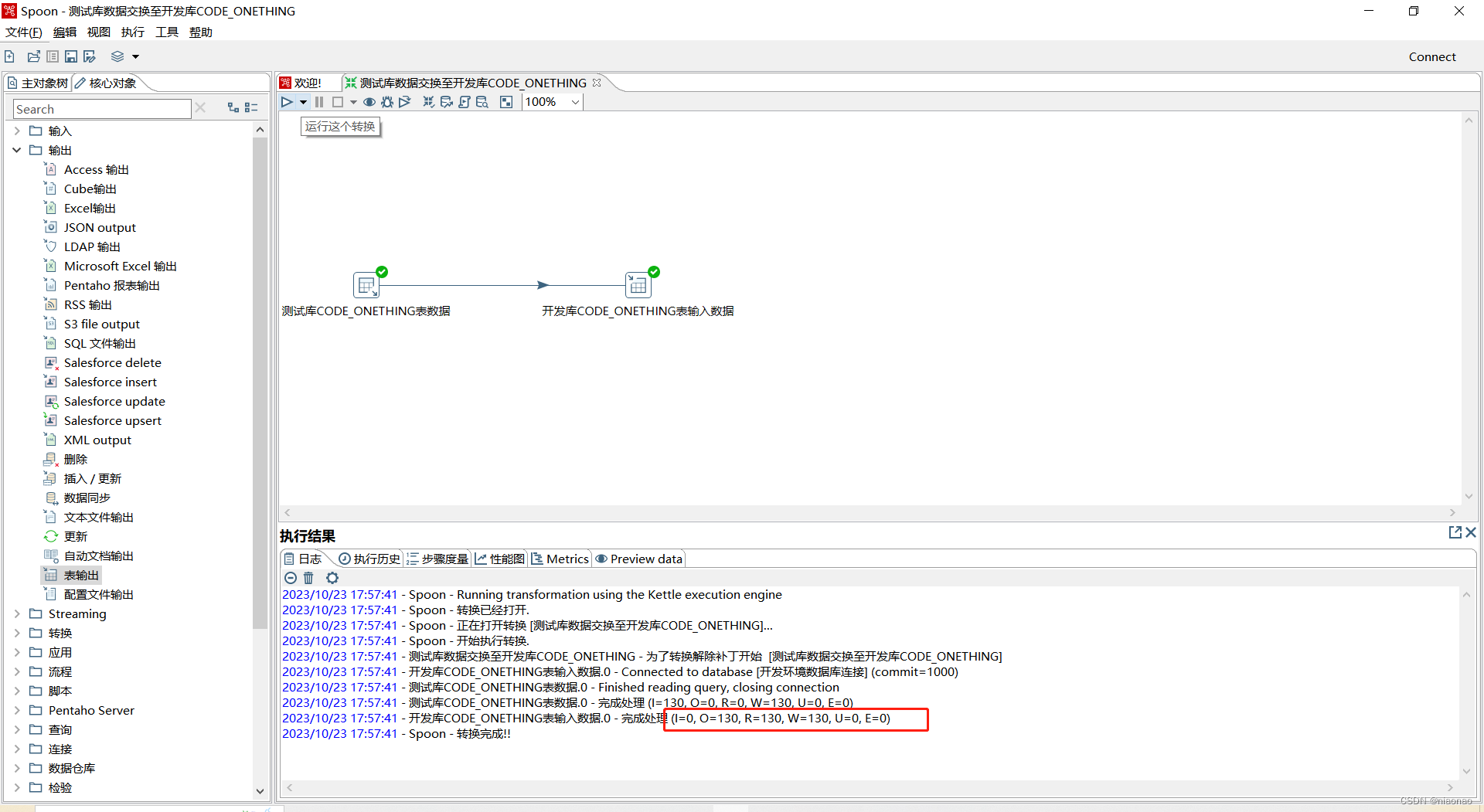
Task: Expand the Streaming folder
Action: (17, 613)
